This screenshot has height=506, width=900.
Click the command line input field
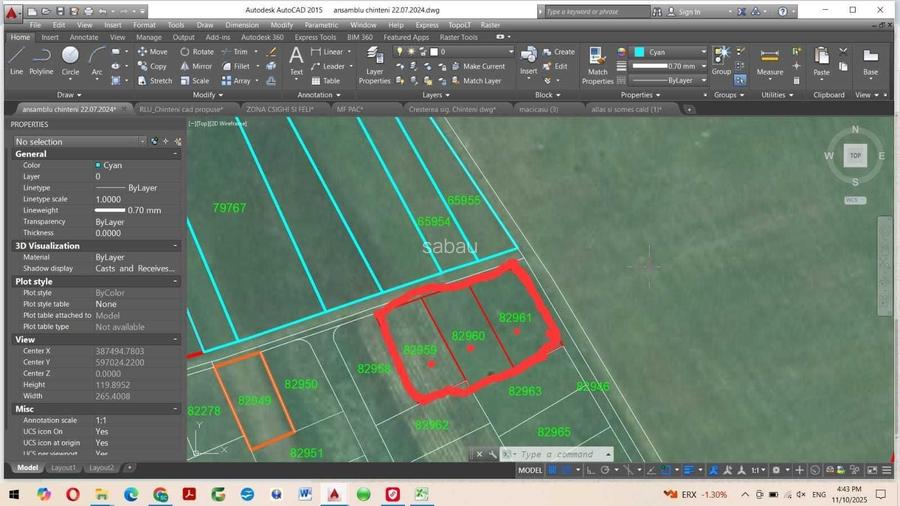pyautogui.click(x=560, y=454)
